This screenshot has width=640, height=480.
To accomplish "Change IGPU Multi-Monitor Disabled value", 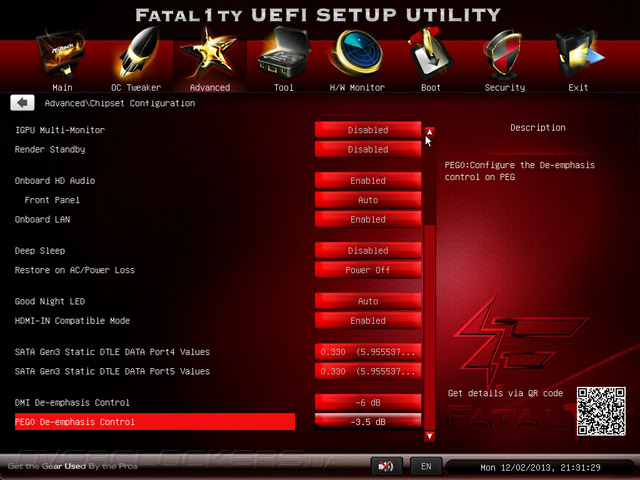I will pyautogui.click(x=368, y=130).
